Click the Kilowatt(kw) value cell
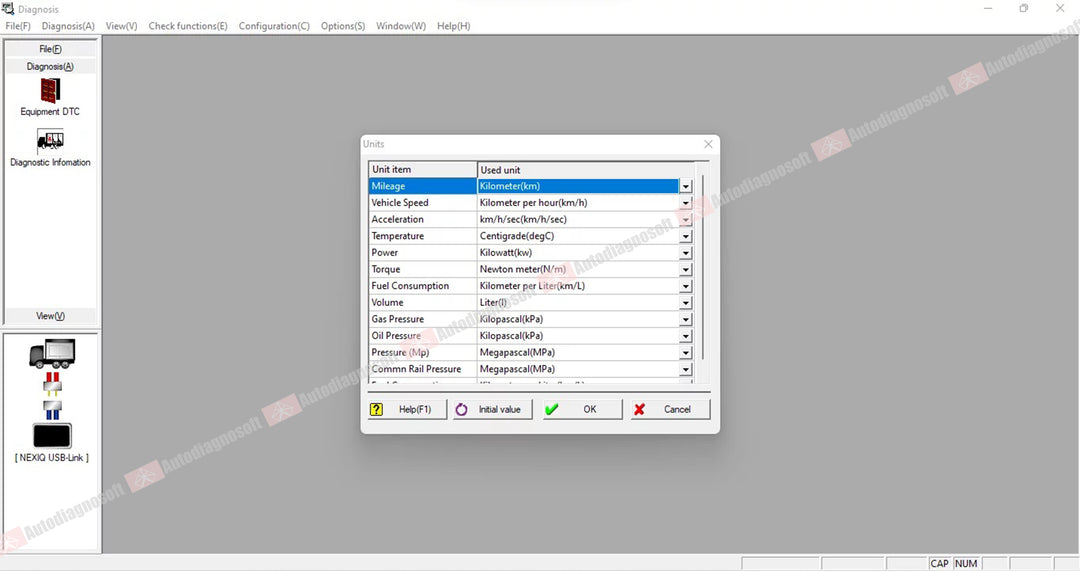 pyautogui.click(x=579, y=253)
